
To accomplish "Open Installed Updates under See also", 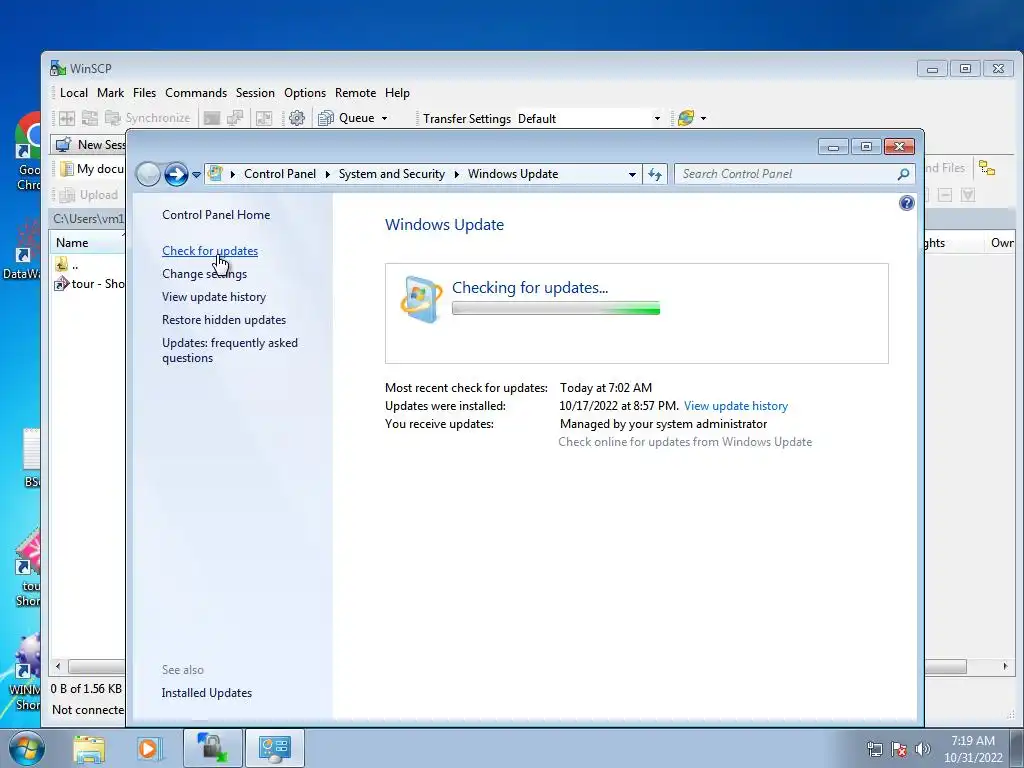I will [206, 693].
